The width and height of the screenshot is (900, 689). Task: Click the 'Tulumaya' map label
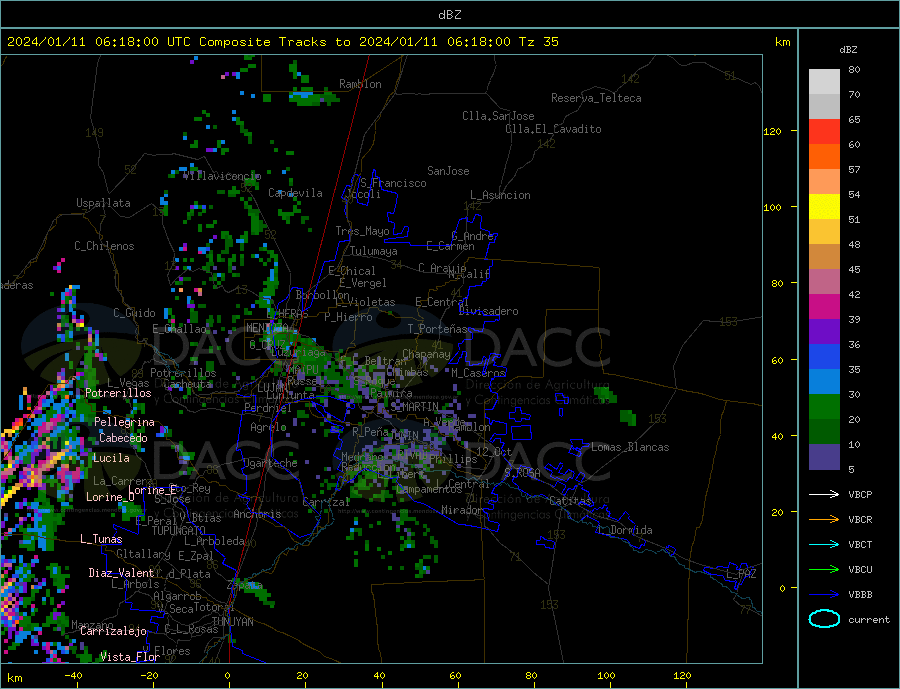pyautogui.click(x=374, y=251)
